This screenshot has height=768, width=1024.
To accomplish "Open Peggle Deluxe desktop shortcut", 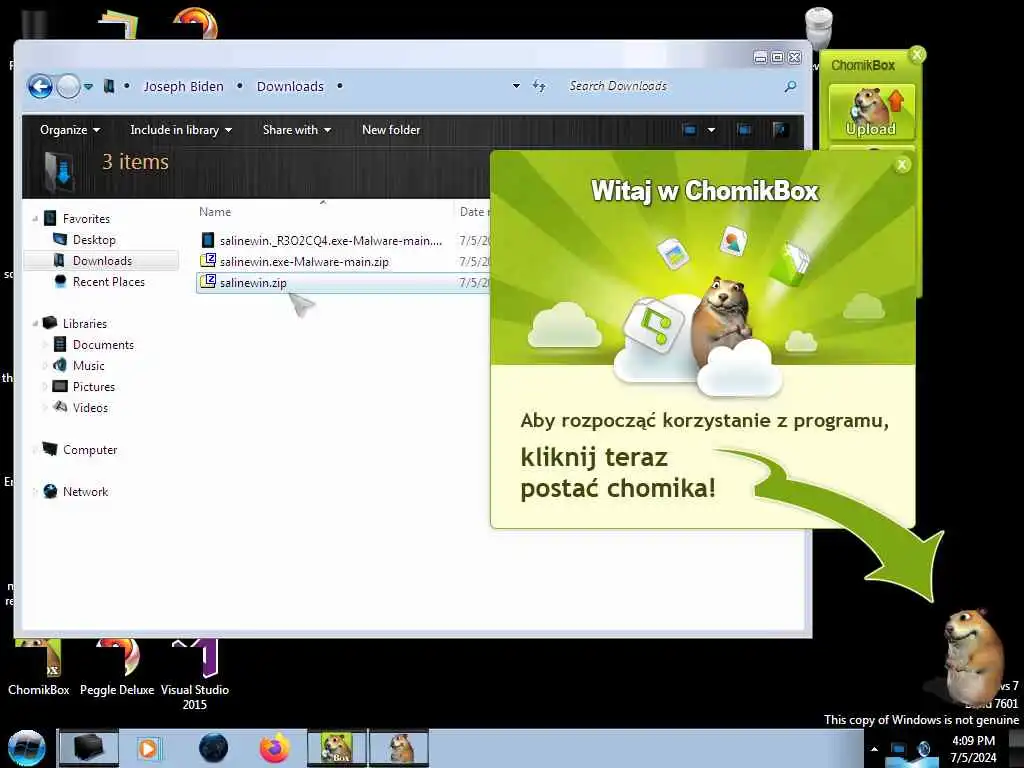I will pyautogui.click(x=117, y=668).
